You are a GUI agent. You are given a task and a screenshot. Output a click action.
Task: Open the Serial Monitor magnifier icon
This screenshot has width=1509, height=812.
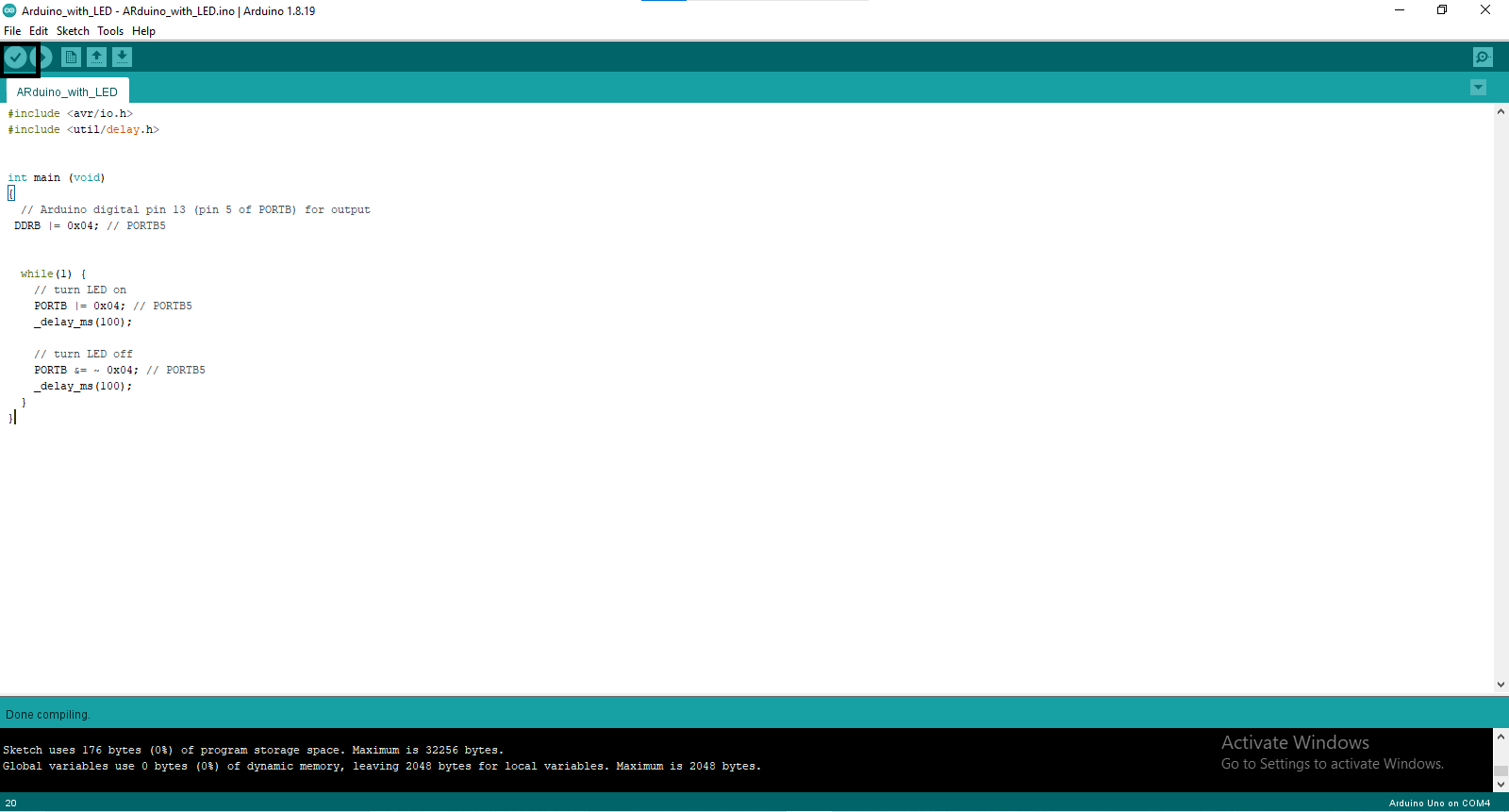click(1483, 58)
